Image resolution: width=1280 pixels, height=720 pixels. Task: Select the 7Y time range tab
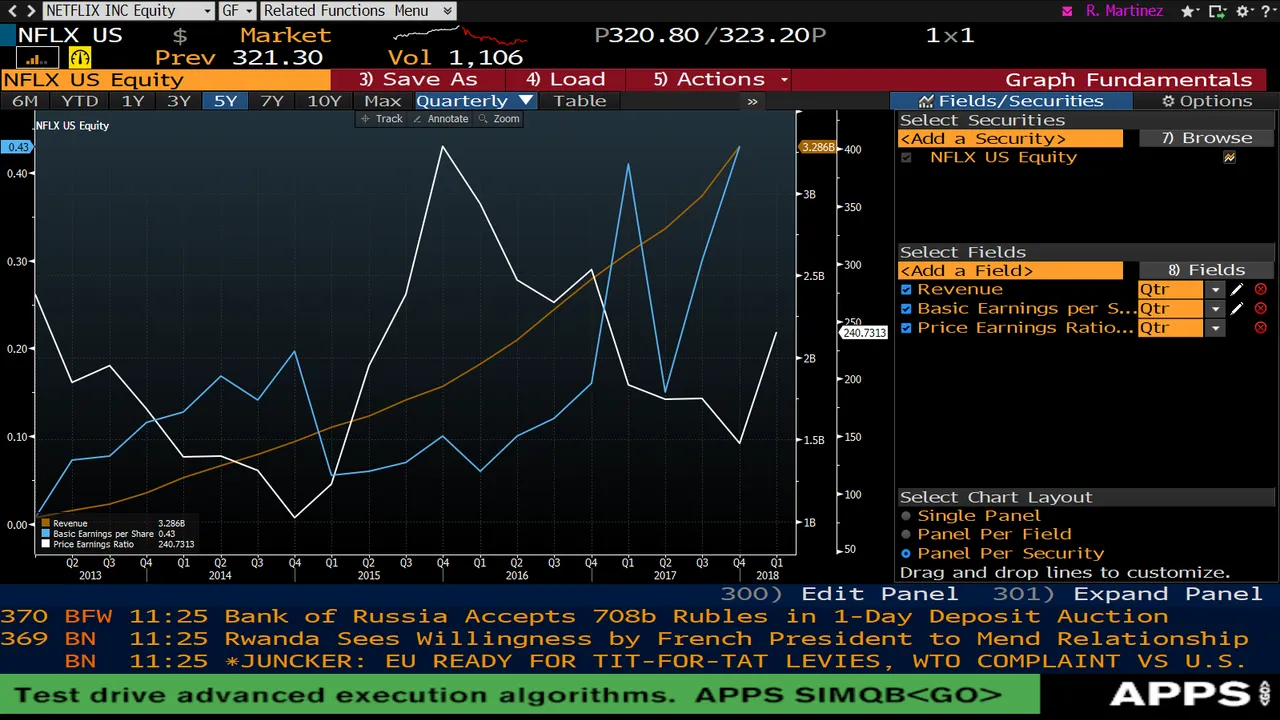pos(272,101)
